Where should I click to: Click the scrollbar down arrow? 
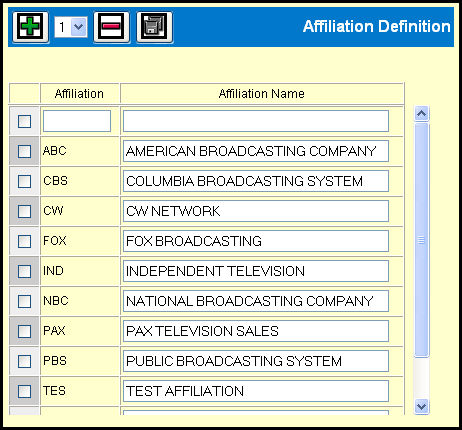pos(421,407)
